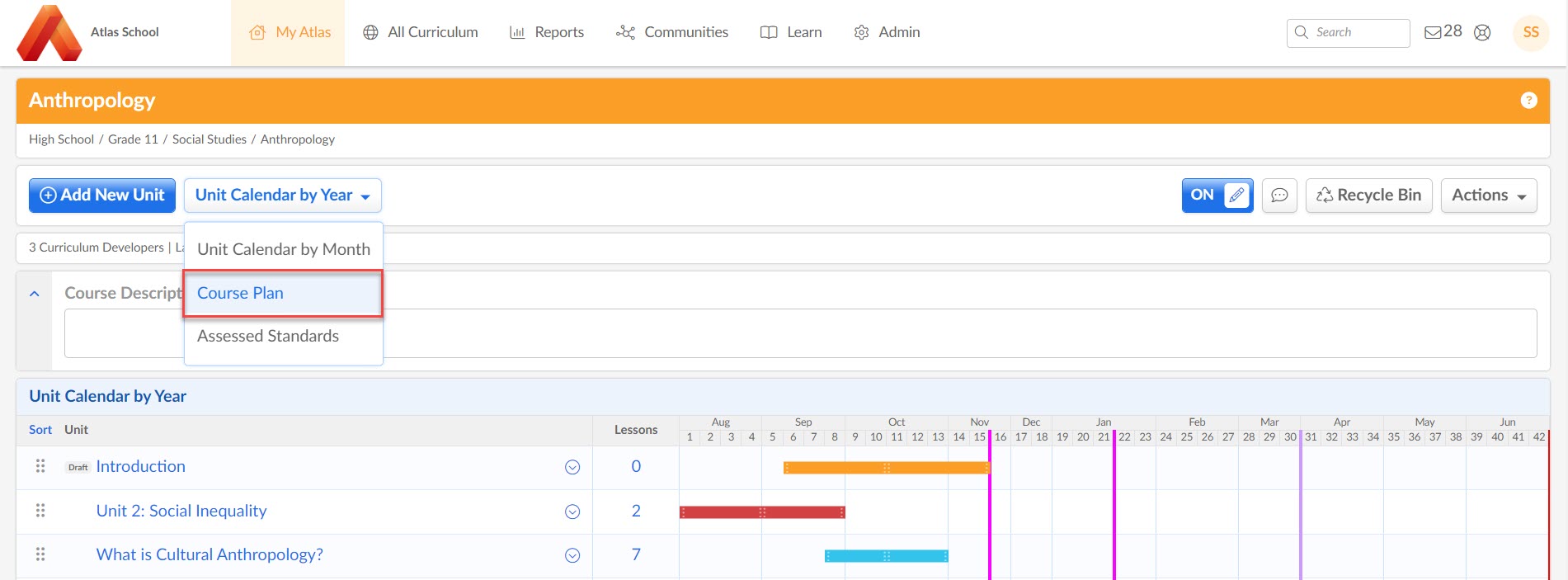This screenshot has width=1568, height=580.
Task: Collapse the Course Description section
Action: tap(35, 294)
